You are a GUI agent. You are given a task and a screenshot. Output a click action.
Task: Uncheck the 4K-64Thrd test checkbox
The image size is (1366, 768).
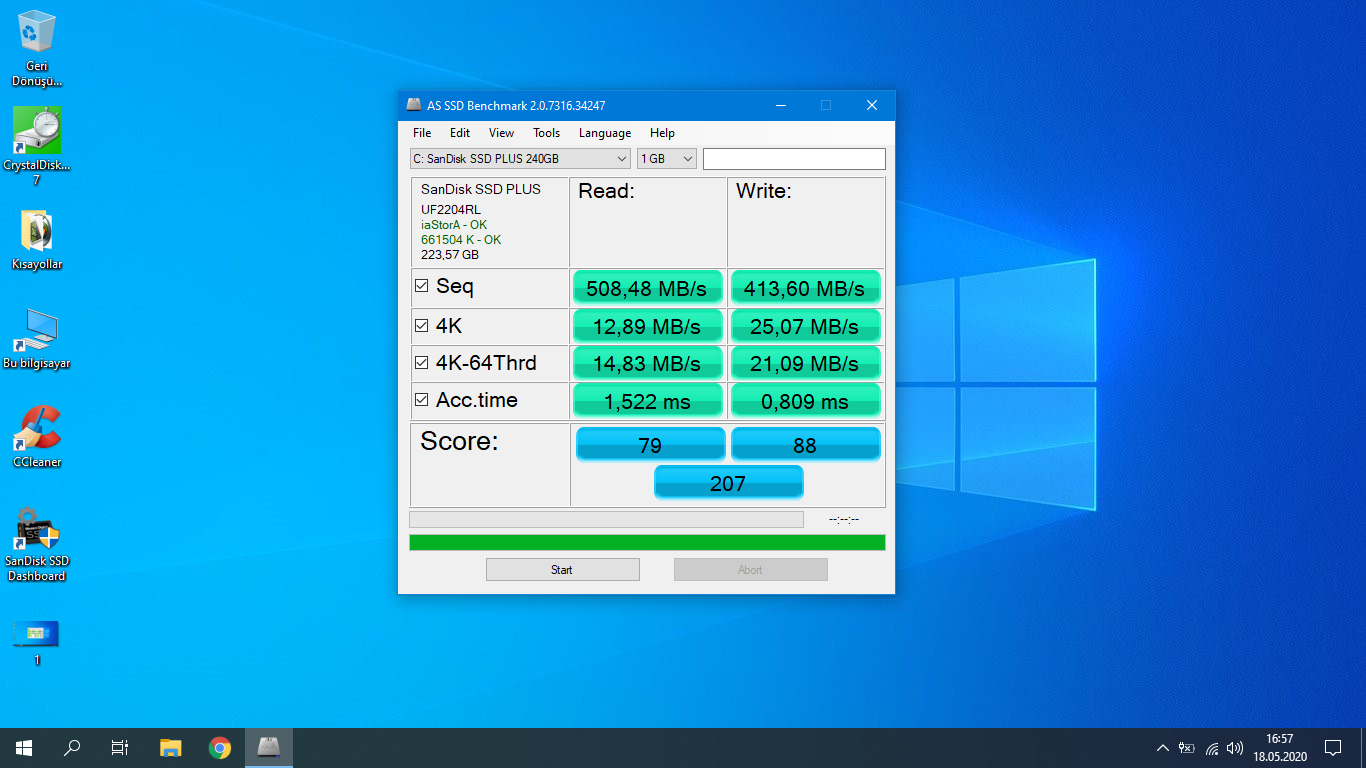pos(422,363)
